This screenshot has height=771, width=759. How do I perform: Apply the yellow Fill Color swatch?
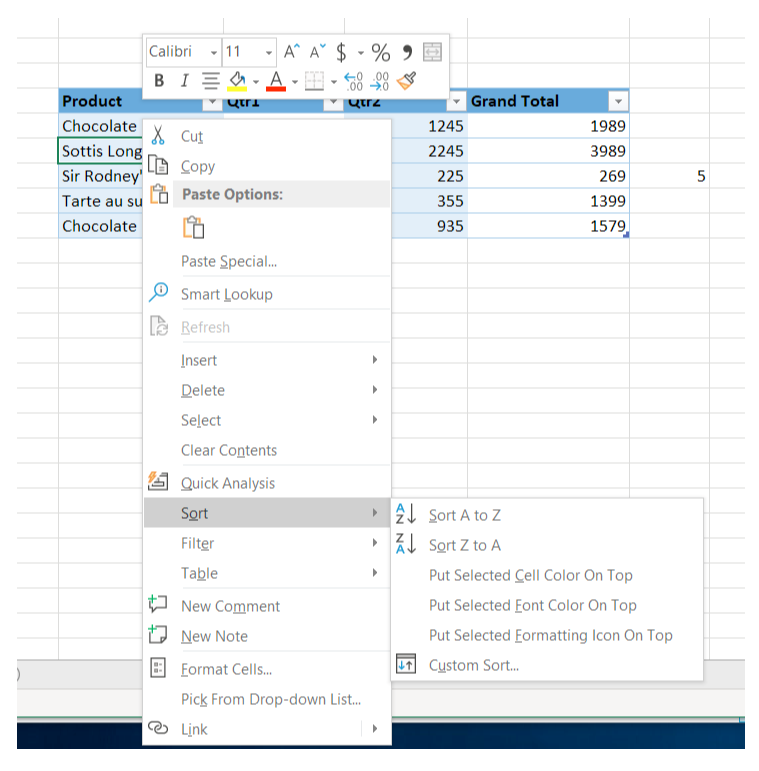237,81
